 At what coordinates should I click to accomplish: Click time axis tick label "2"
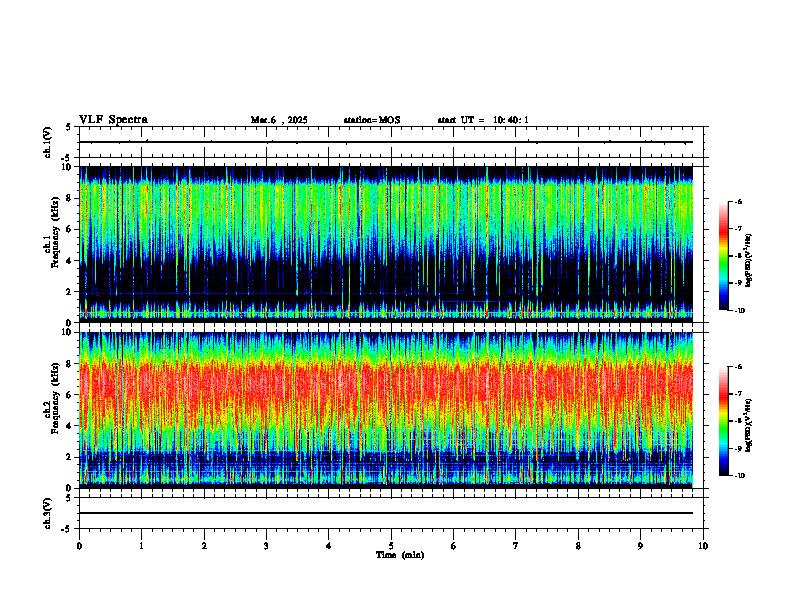click(x=204, y=546)
